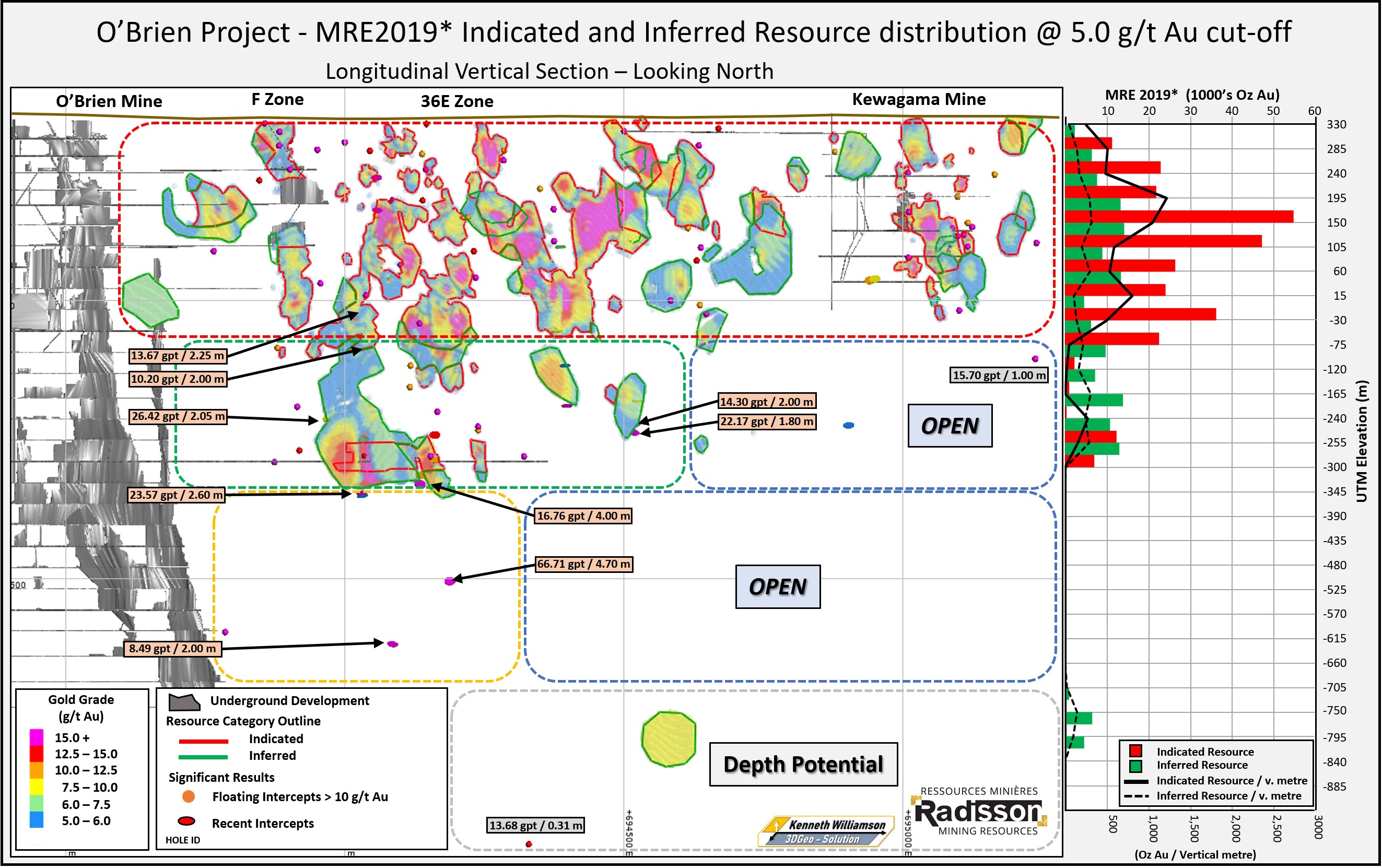Click the solid Indicated Resource / v. metre line
Screen dimensions: 1382x868
1137,781
